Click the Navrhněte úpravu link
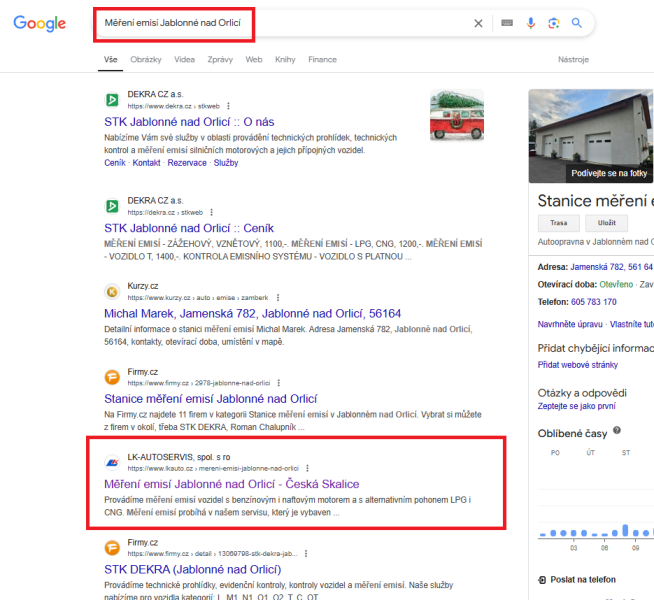Screen dimensions: 654x600 coord(570,324)
